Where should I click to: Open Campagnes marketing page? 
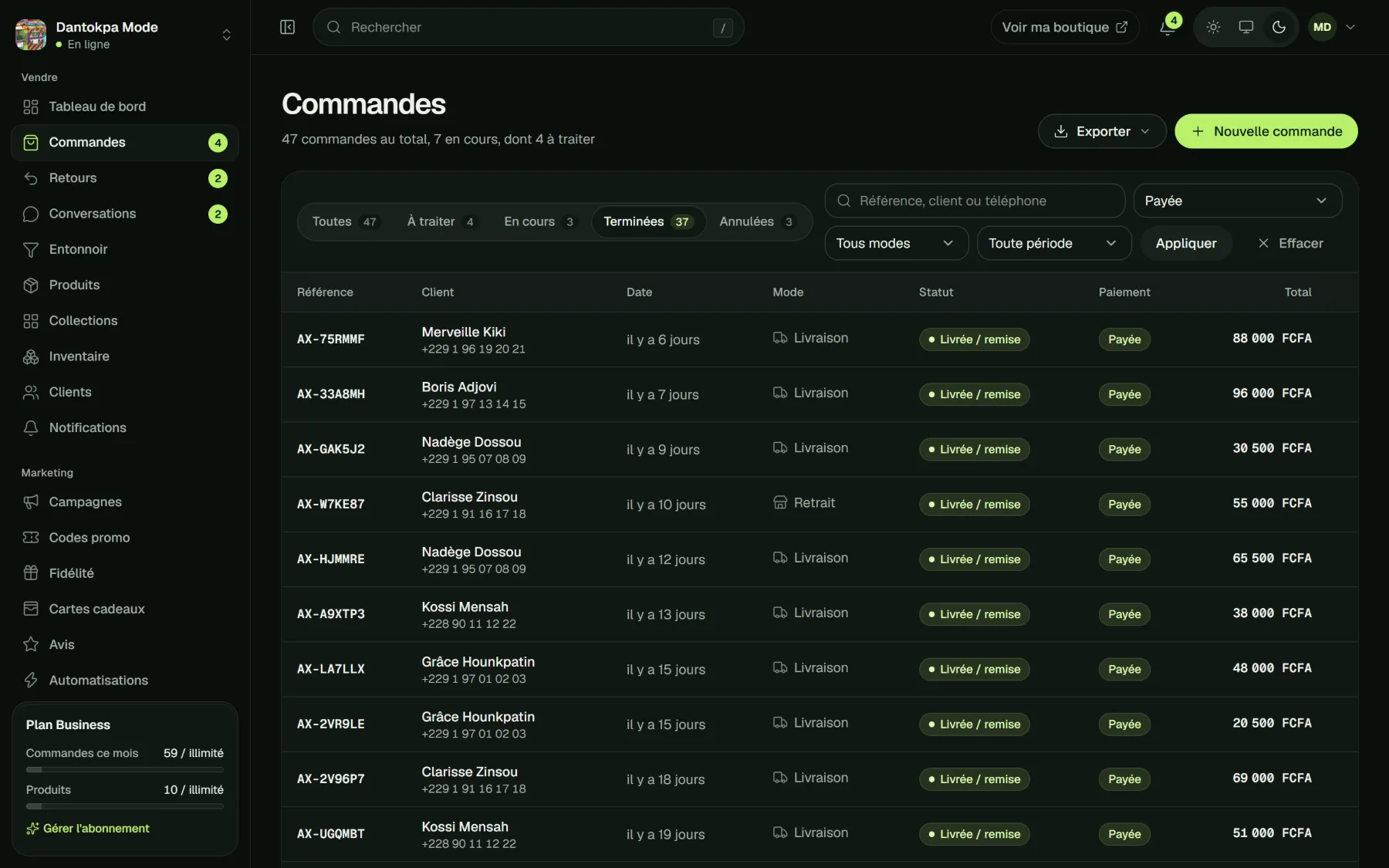click(125, 502)
